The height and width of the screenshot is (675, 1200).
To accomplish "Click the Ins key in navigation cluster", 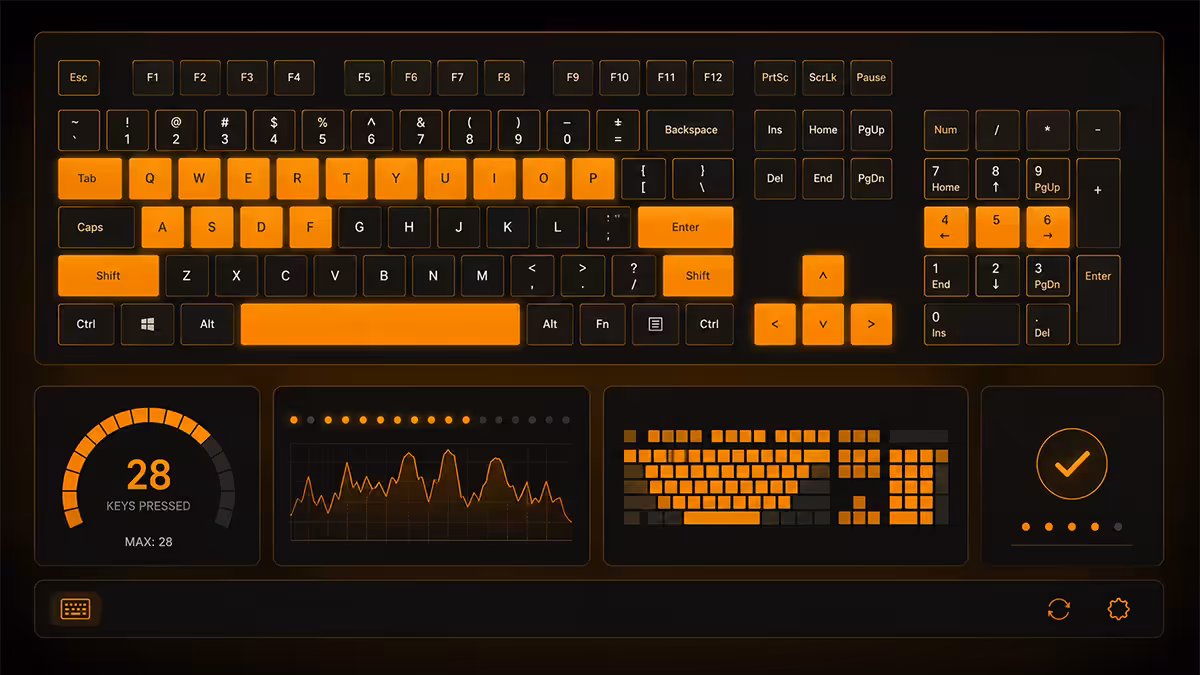I will click(x=775, y=130).
